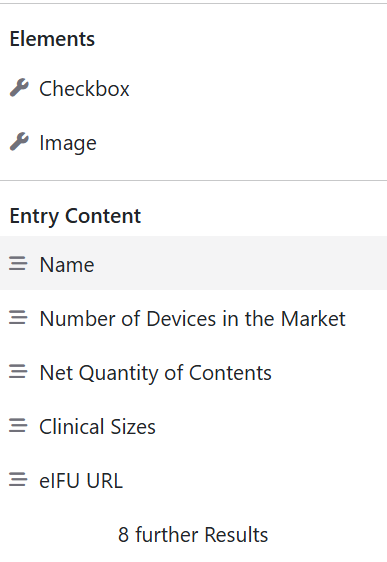The width and height of the screenshot is (387, 562).
Task: Click the lines icon next to Name
Action: [18, 263]
